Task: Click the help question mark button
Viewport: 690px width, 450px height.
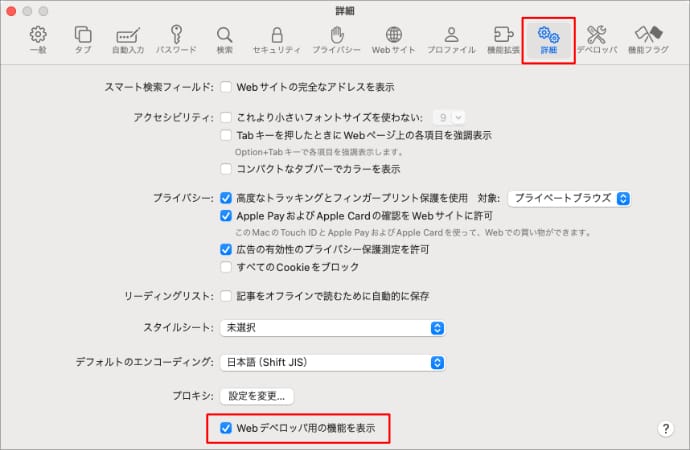Action: (x=666, y=428)
